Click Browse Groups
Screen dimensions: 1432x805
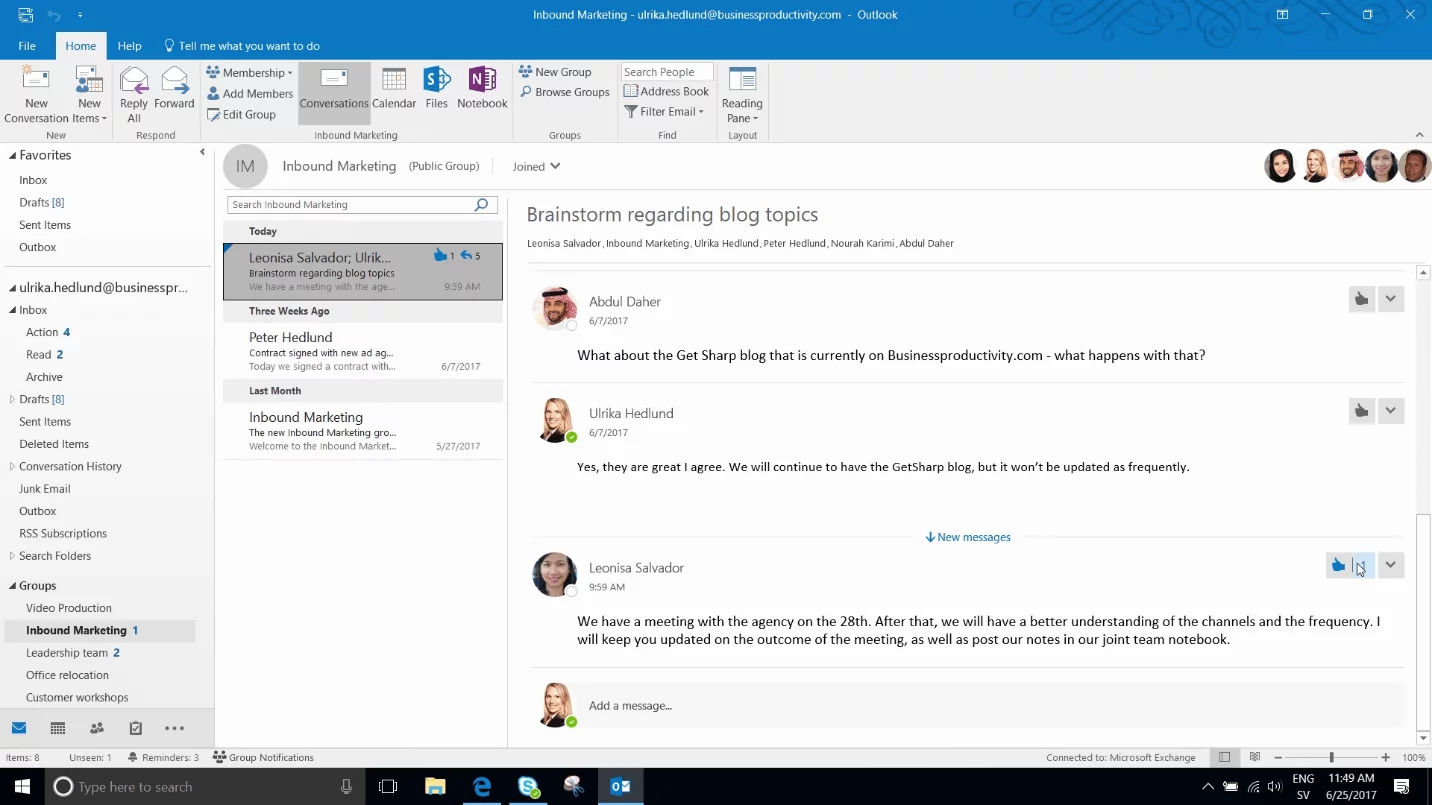pos(564,92)
